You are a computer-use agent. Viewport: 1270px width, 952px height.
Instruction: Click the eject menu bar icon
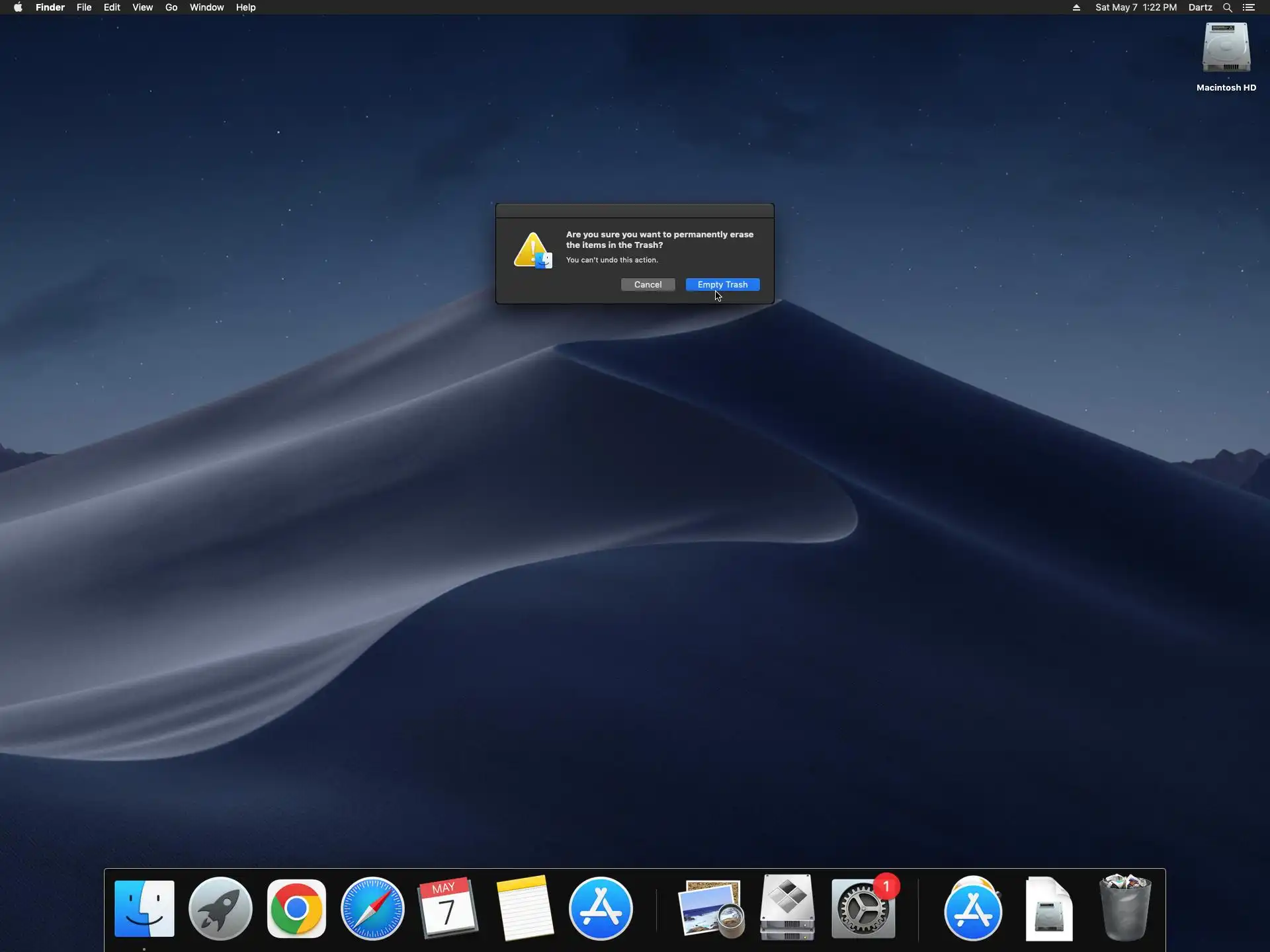[1076, 7]
